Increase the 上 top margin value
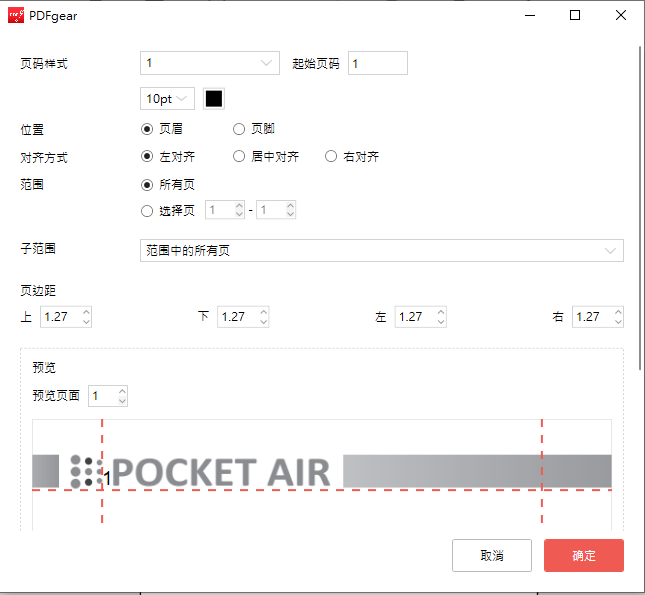 86,312
